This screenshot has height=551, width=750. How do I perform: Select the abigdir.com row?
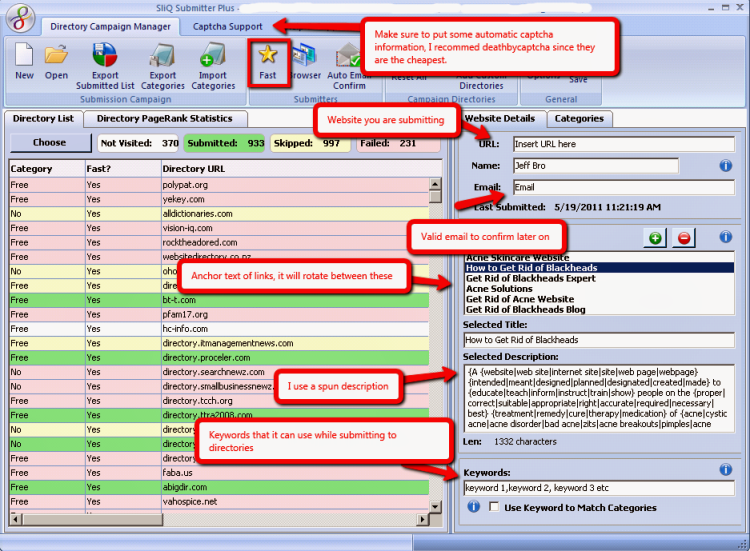tap(219, 487)
